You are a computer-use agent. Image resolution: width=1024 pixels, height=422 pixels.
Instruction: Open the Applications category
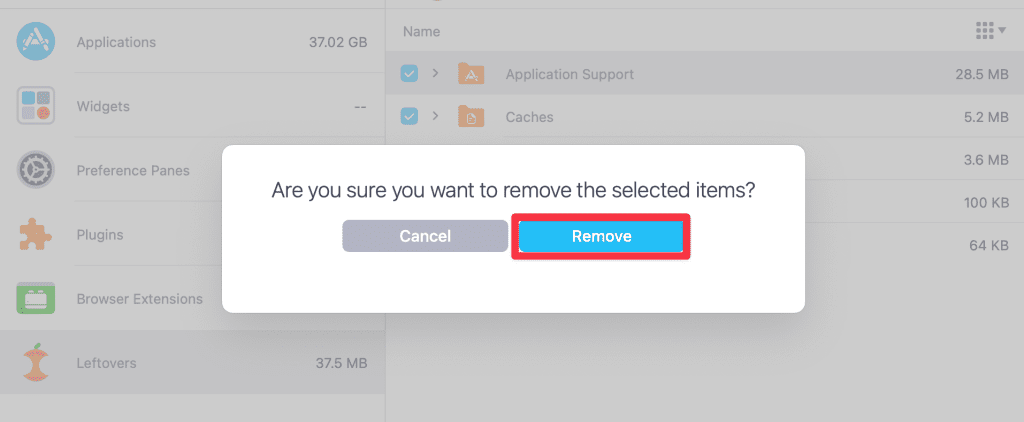pyautogui.click(x=116, y=42)
